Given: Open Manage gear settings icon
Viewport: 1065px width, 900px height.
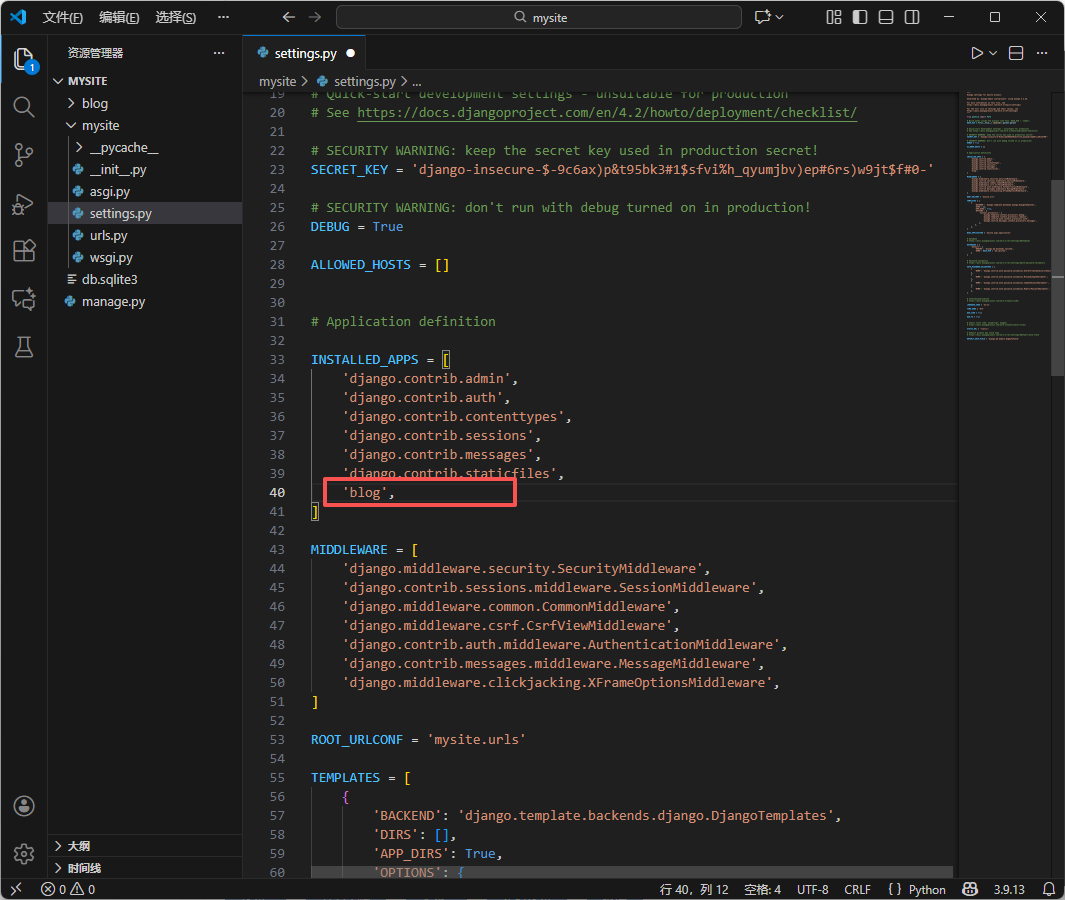Looking at the screenshot, I should 24,854.
